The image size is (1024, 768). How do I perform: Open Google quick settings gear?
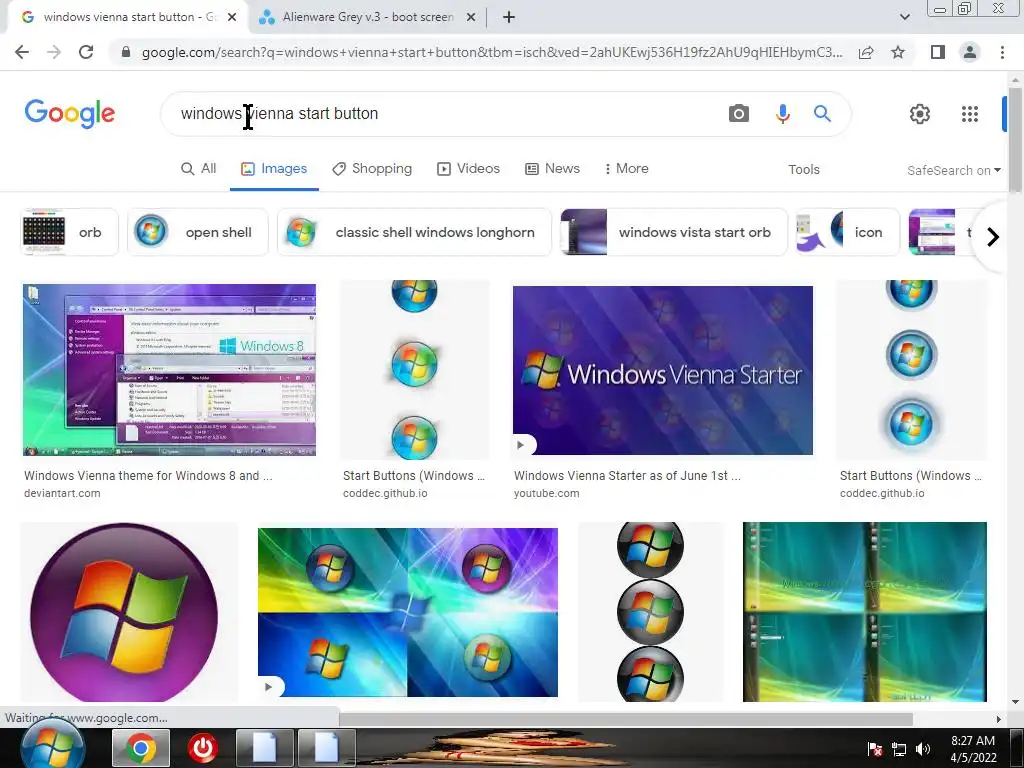coord(920,114)
